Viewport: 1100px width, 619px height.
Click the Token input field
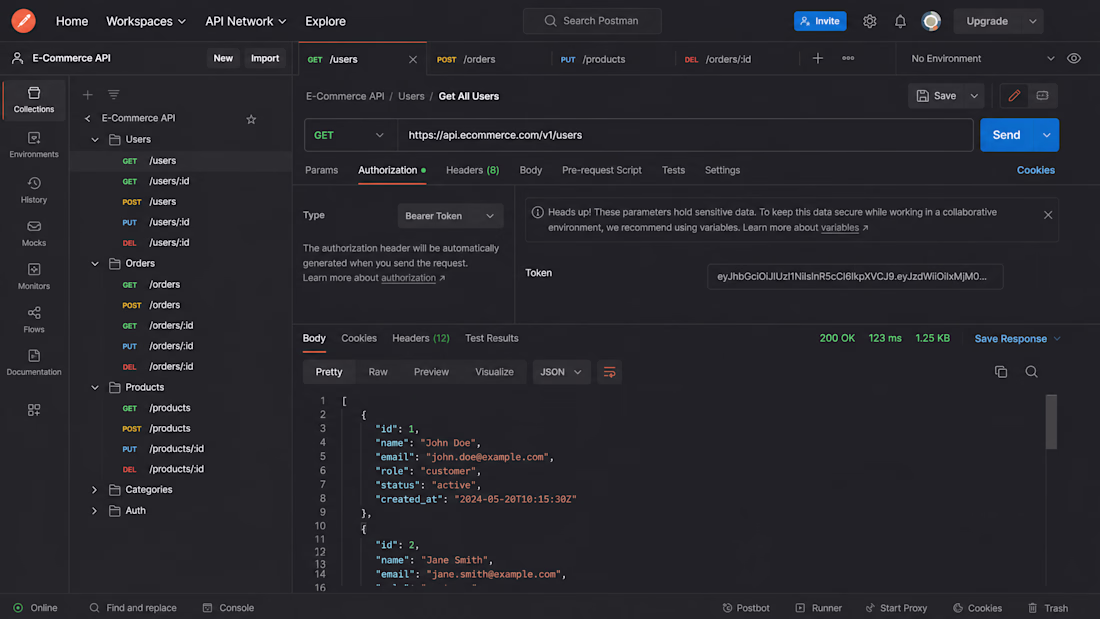pos(854,277)
